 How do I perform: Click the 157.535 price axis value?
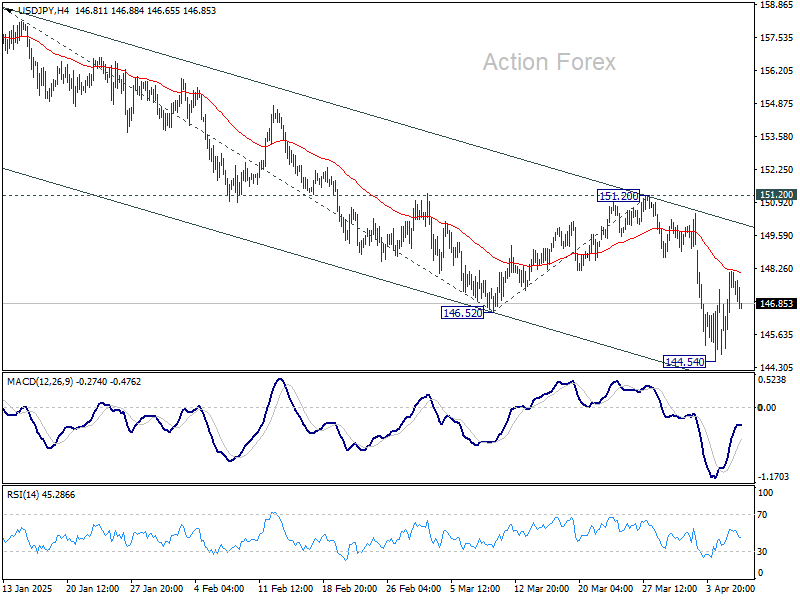[776, 38]
